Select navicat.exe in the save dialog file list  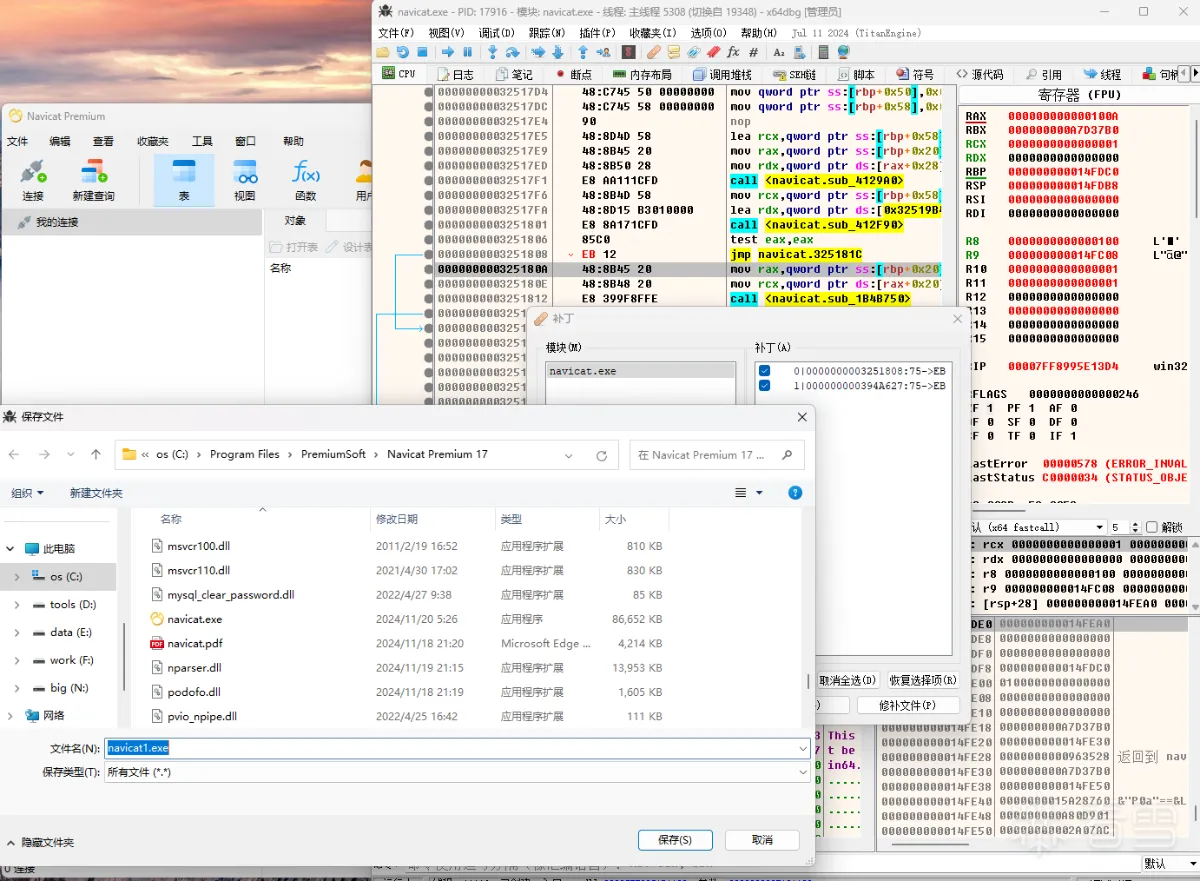click(x=194, y=619)
